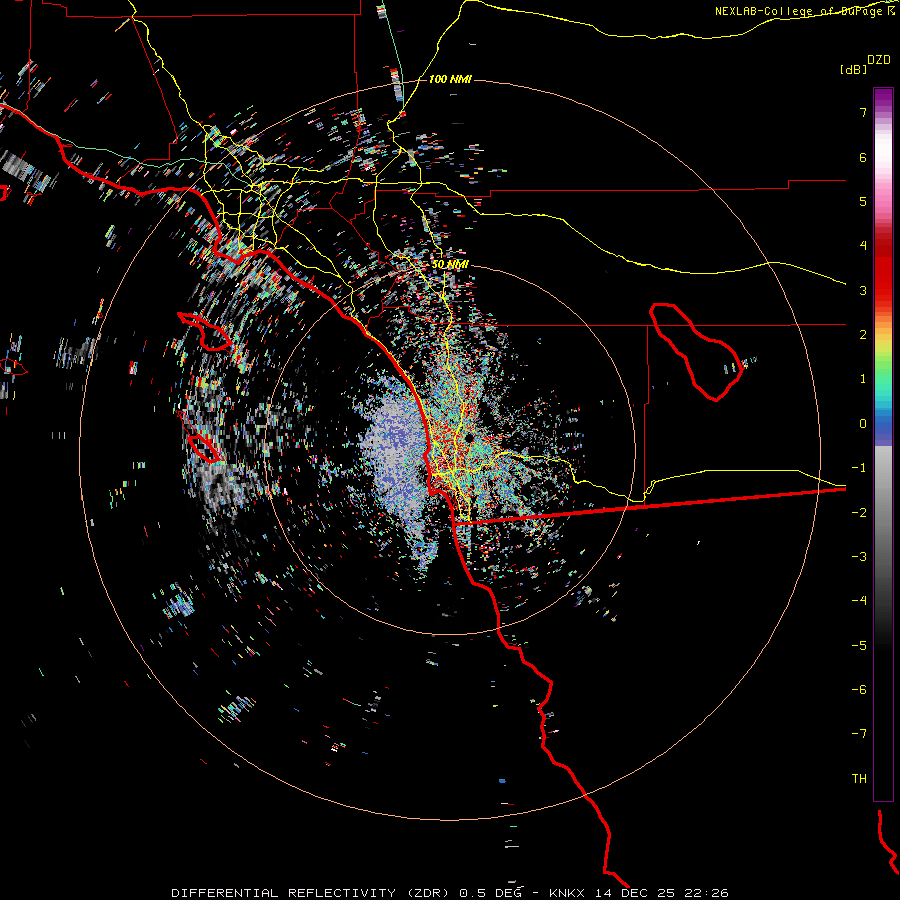Pick the purple top of the color scale
This screenshot has width=900, height=900.
tap(883, 98)
